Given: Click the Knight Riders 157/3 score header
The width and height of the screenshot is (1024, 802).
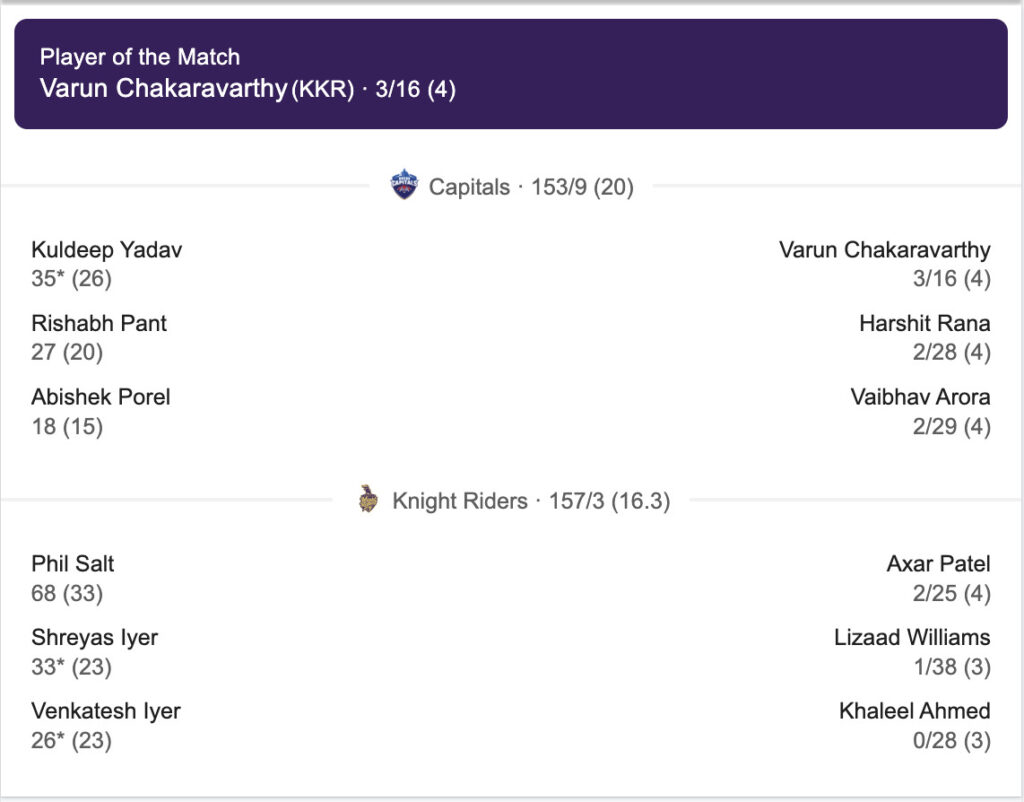Looking at the screenshot, I should 530,501.
